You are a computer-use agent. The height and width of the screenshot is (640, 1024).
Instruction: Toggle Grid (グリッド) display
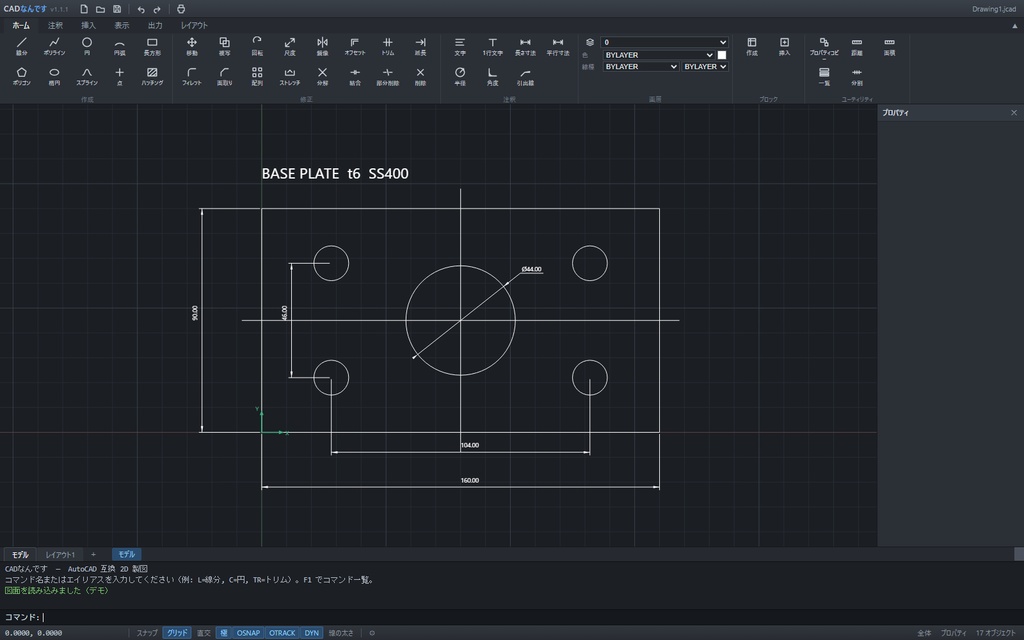177,633
